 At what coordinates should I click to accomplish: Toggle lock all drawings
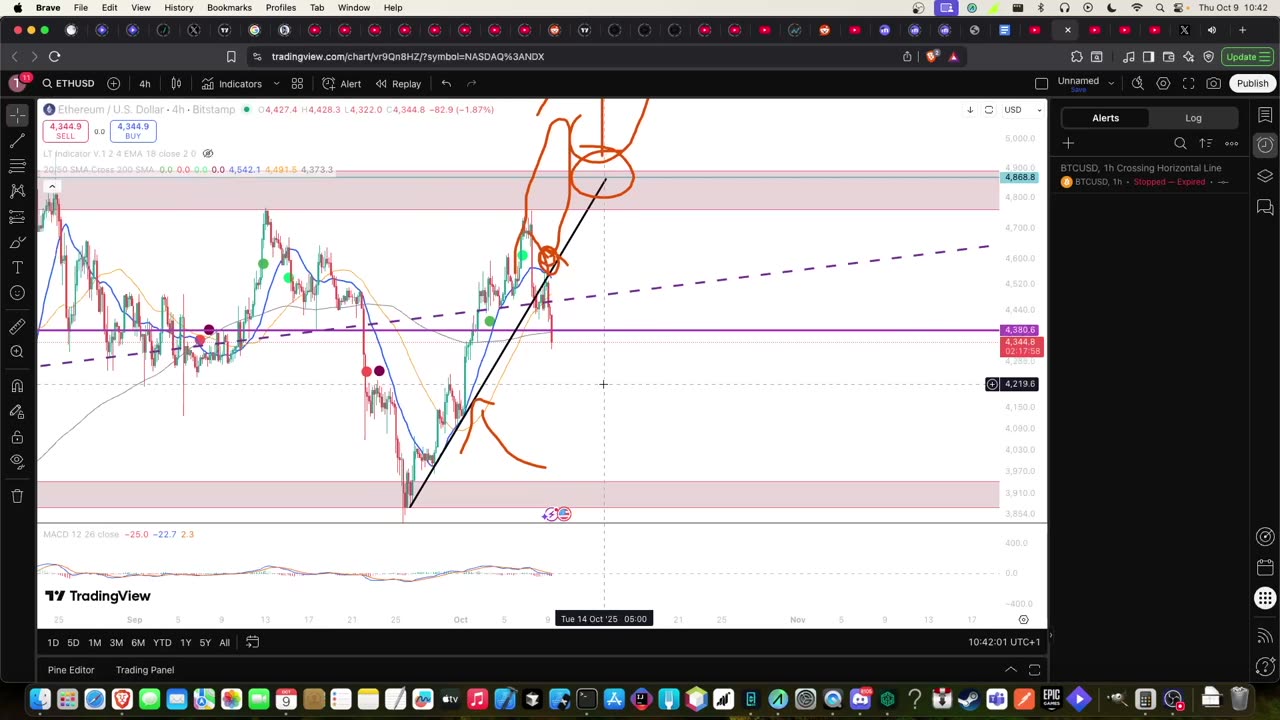[x=17, y=437]
